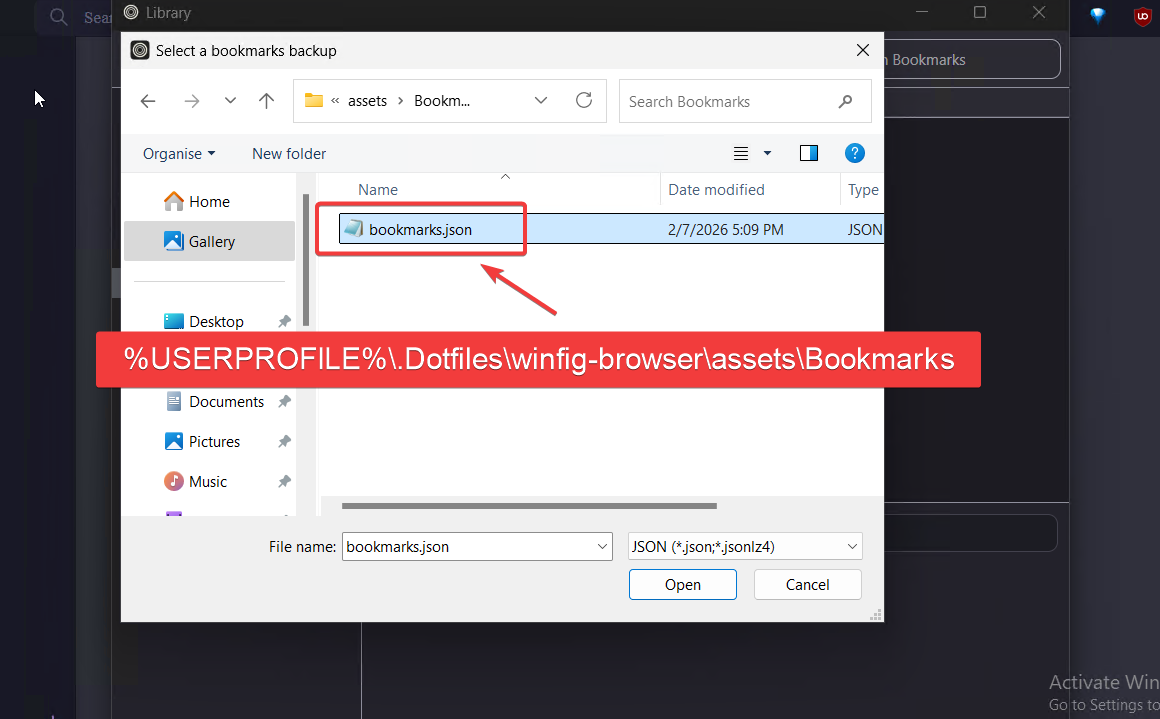The image size is (1160, 719).
Task: Toggle the preview pane icon
Action: click(x=809, y=153)
